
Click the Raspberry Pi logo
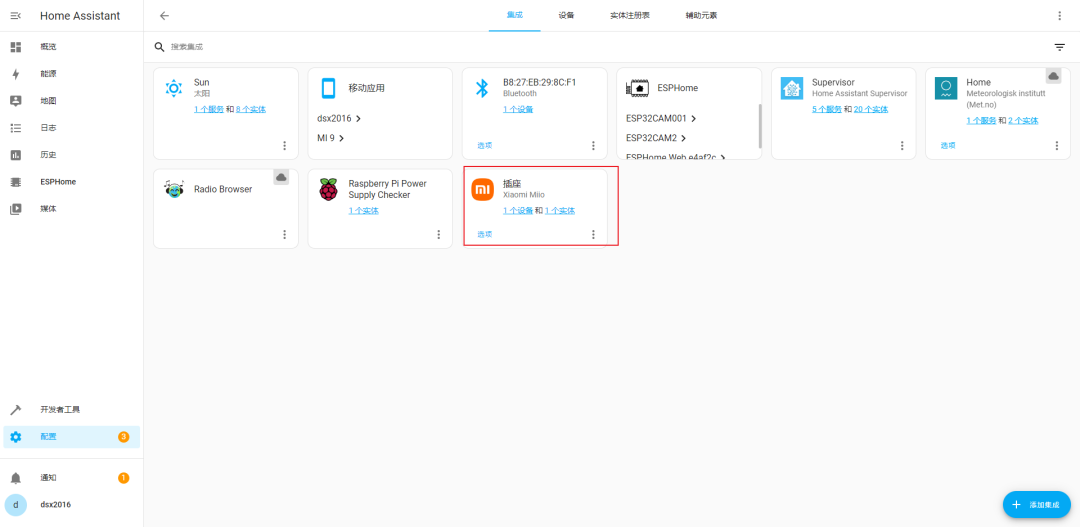(x=329, y=189)
